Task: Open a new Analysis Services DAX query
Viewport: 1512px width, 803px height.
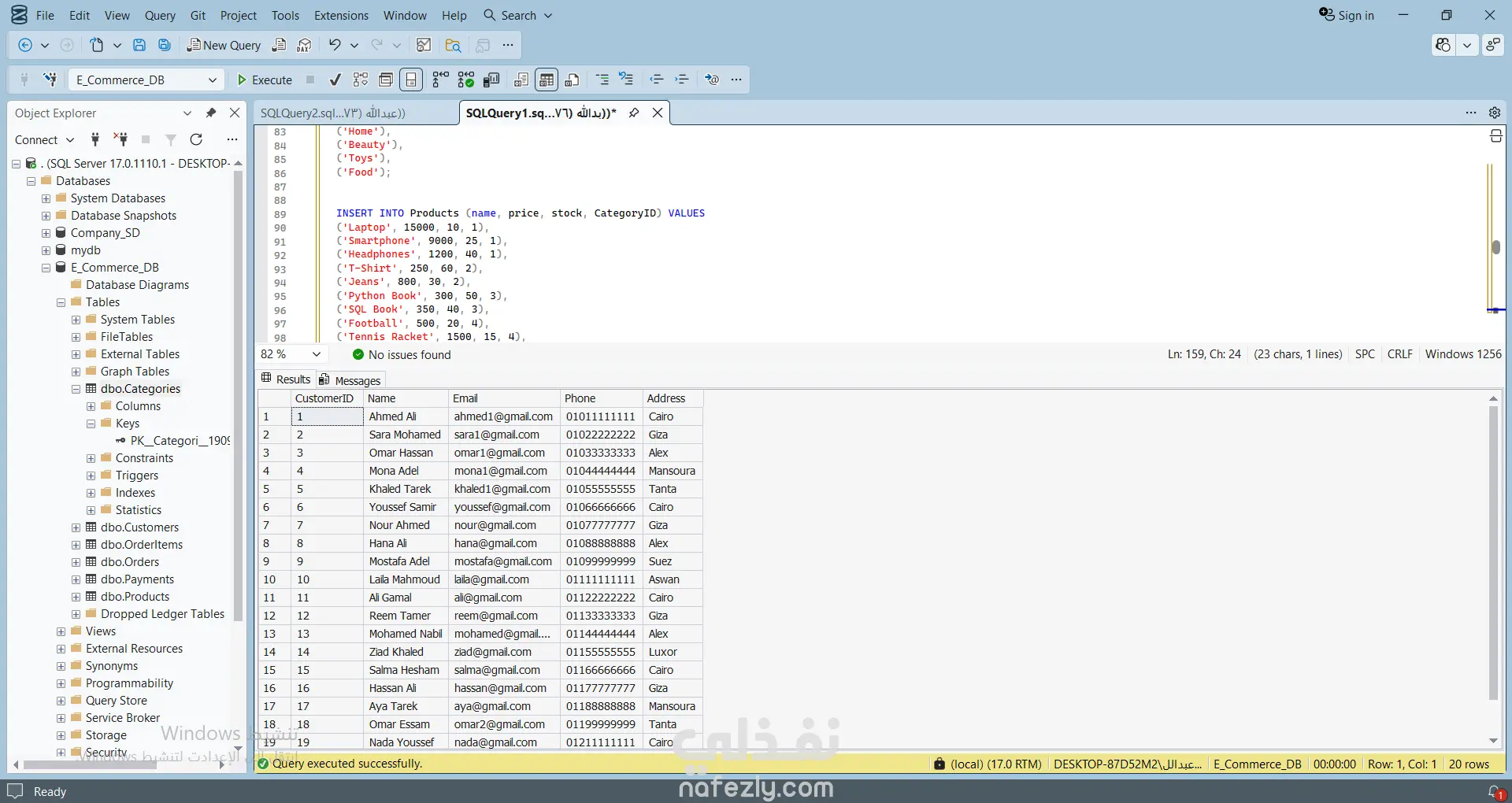Action: 304,46
